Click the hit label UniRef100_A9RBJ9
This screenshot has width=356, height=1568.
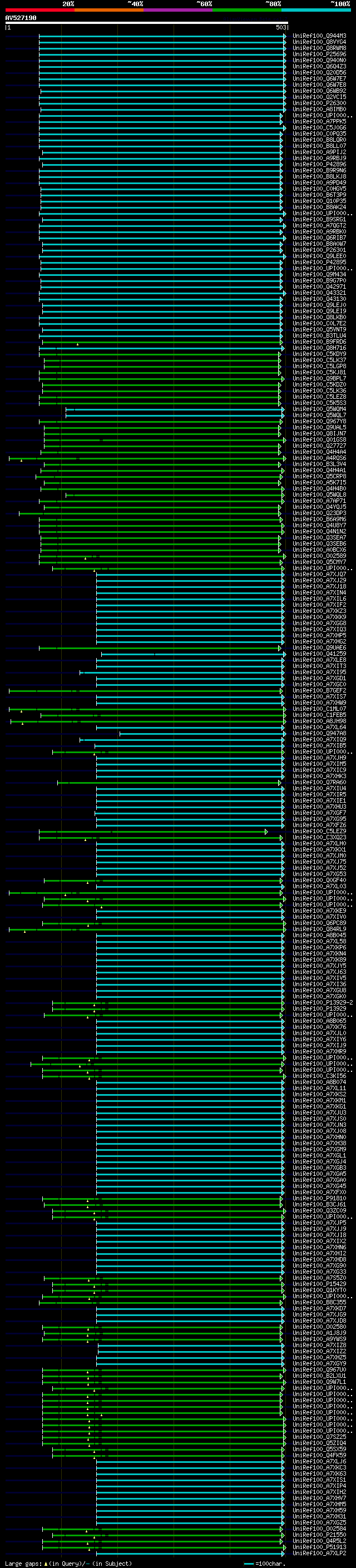coord(319,159)
